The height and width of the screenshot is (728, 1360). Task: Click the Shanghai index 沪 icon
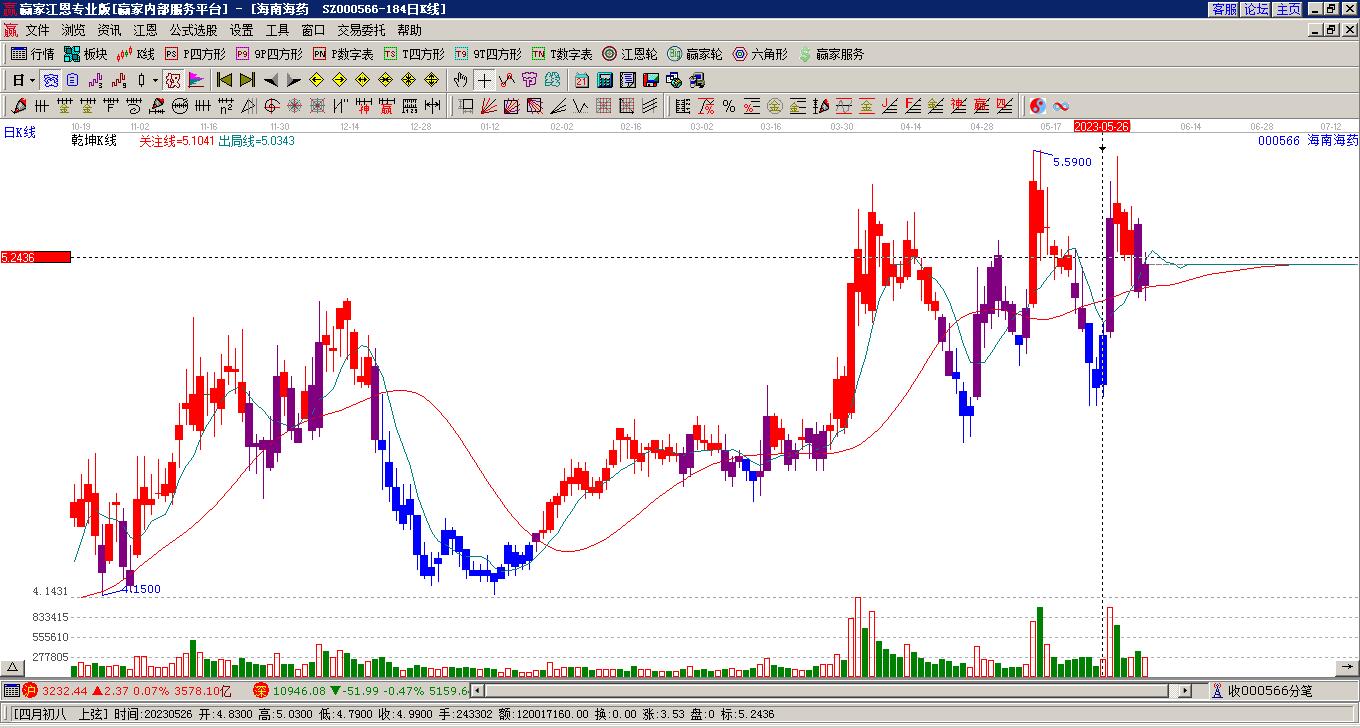(x=30, y=690)
